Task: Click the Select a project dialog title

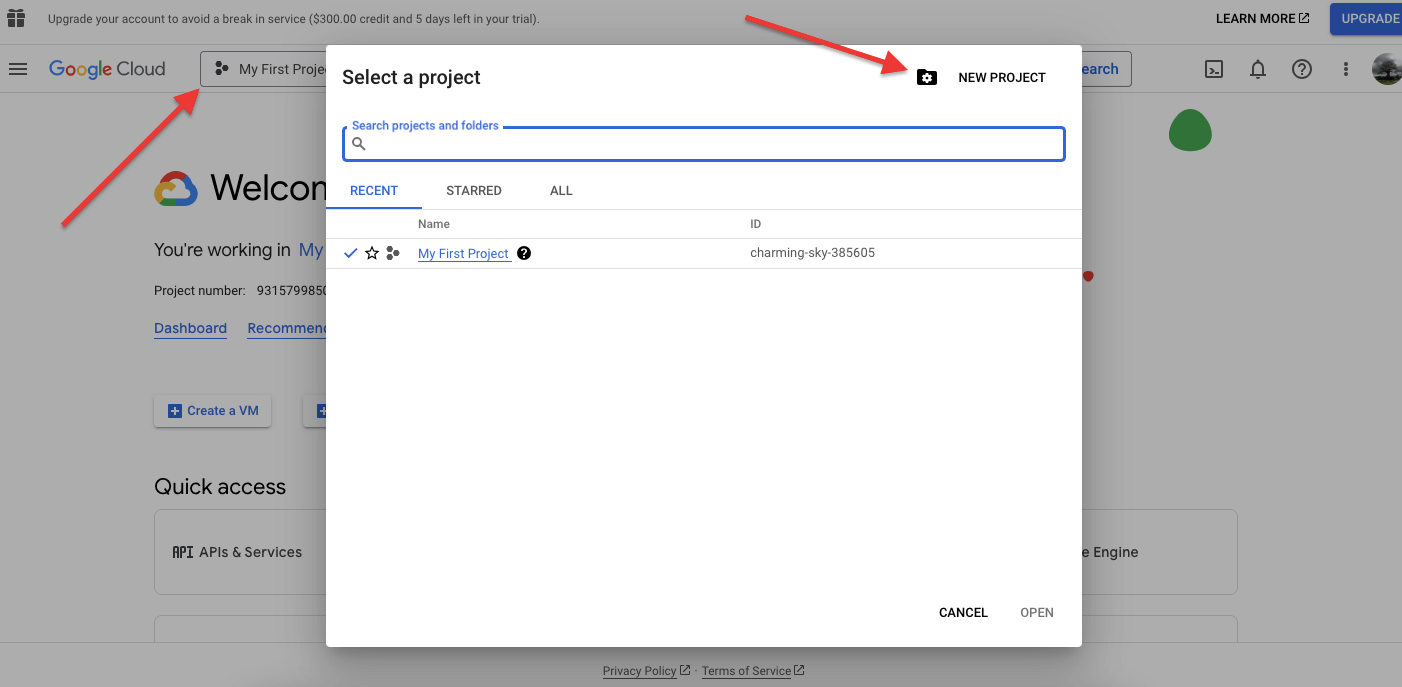Action: [x=411, y=77]
